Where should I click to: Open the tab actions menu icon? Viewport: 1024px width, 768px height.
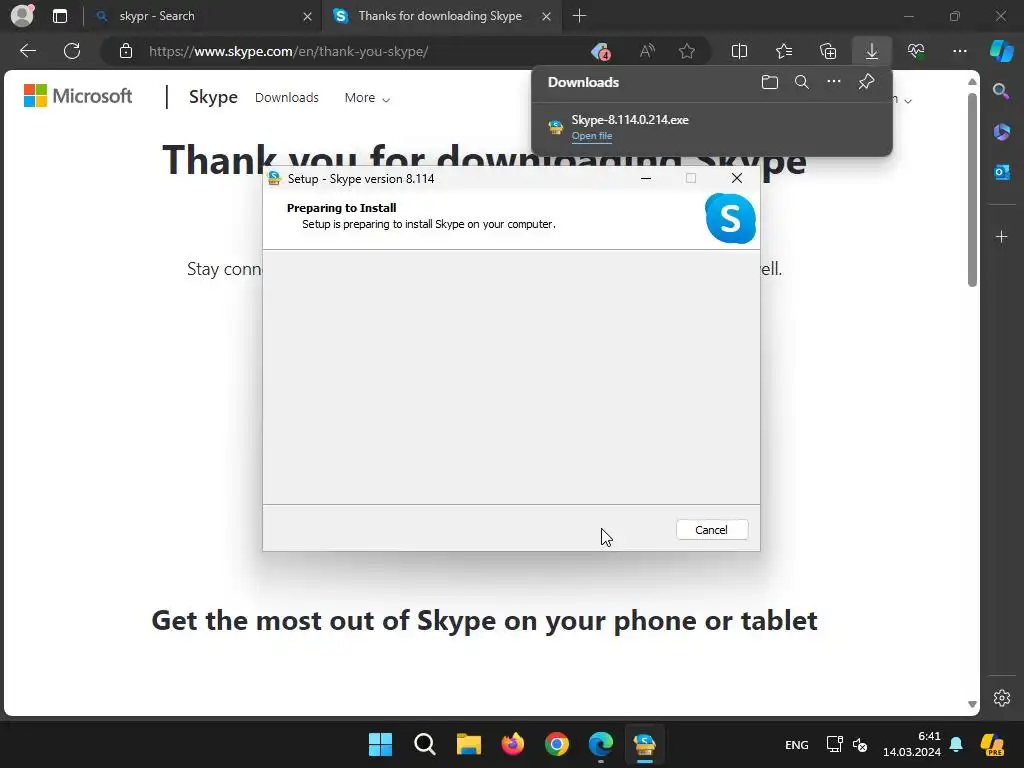click(x=60, y=16)
